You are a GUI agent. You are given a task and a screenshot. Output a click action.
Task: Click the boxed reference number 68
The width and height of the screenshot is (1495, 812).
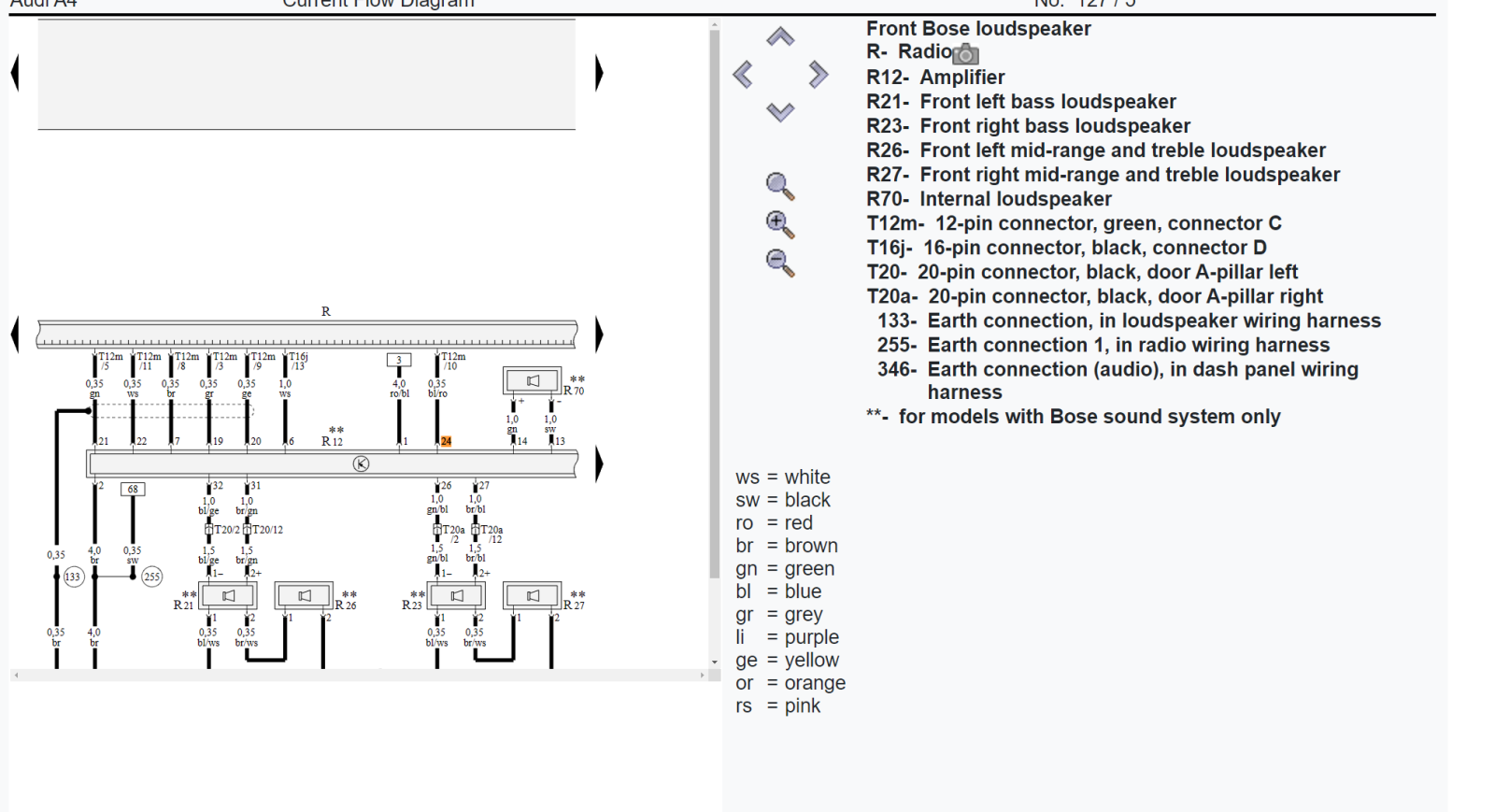pyautogui.click(x=133, y=489)
